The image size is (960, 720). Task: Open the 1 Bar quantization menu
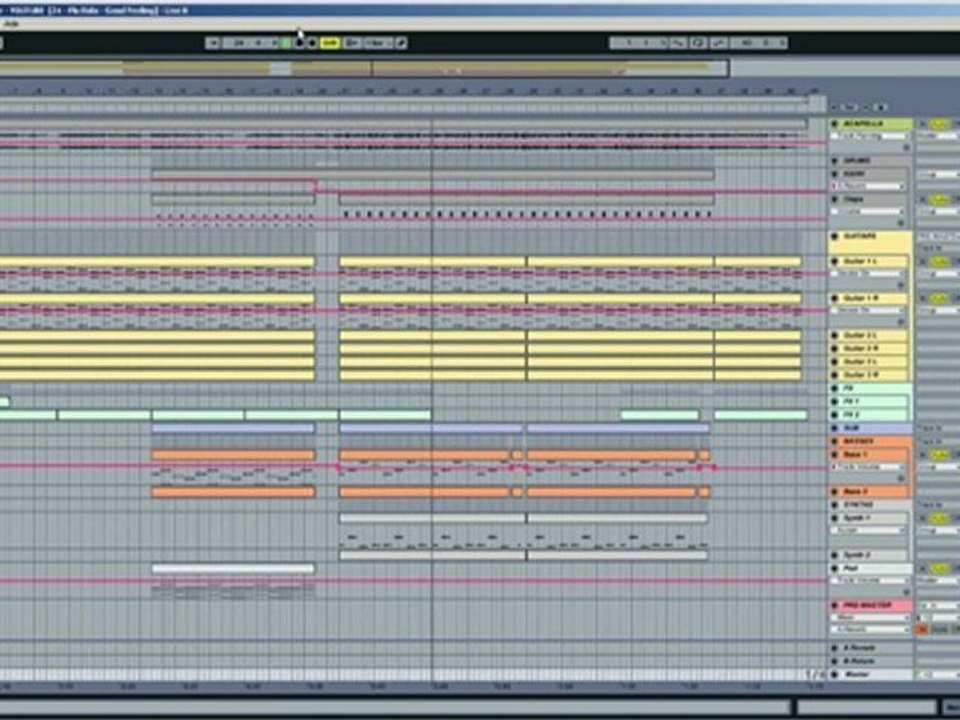click(x=378, y=43)
